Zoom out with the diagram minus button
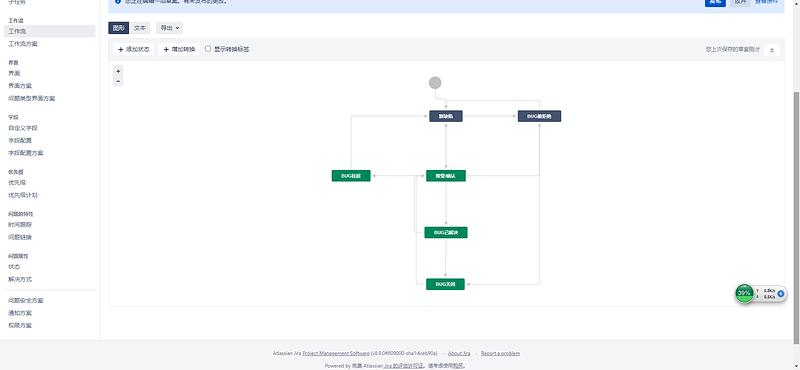This screenshot has height=370, width=800. pos(118,81)
